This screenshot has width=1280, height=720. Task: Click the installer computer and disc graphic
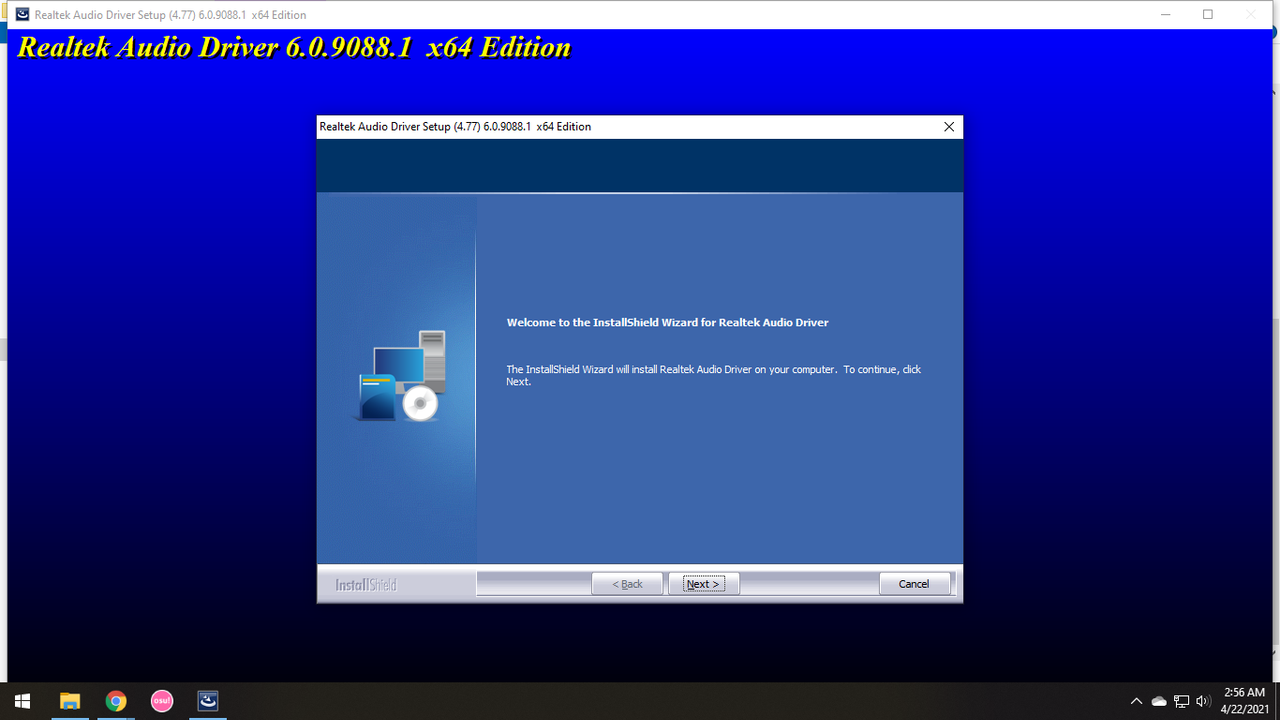coord(402,376)
